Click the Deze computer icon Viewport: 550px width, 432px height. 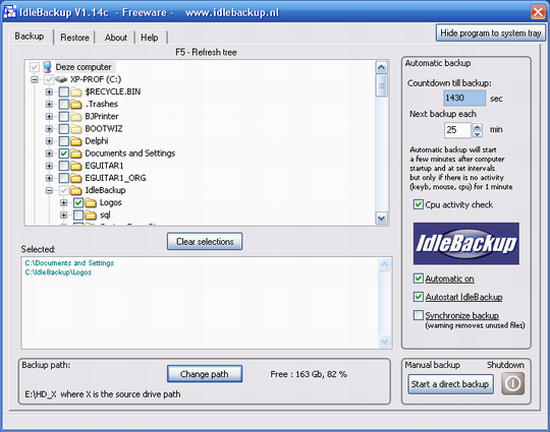(47, 67)
